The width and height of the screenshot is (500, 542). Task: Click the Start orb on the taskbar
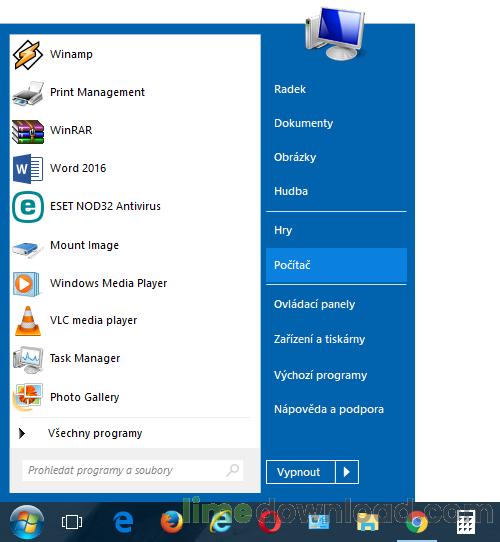pyautogui.click(x=27, y=522)
